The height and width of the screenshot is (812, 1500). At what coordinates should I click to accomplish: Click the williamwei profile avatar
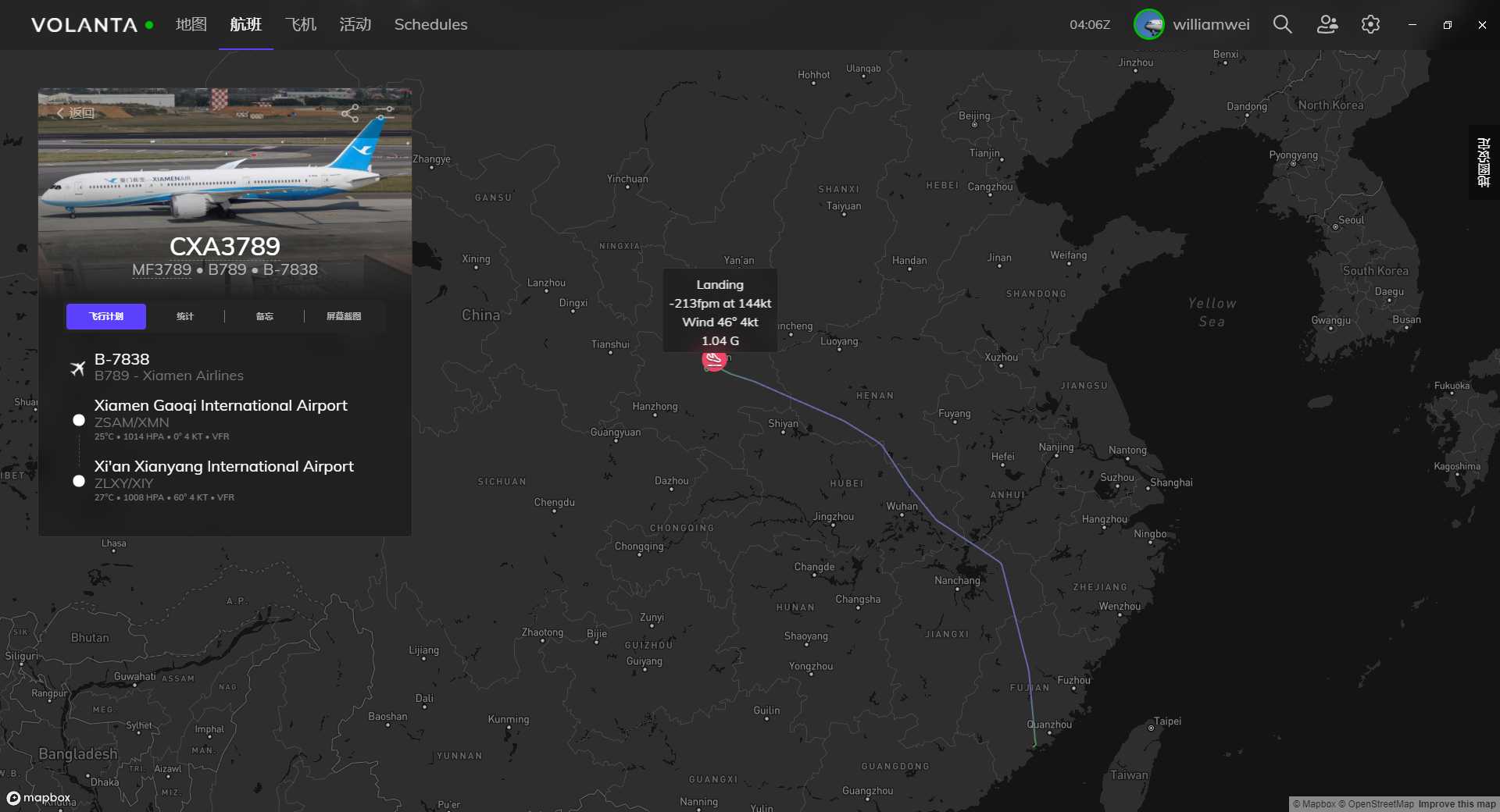pyautogui.click(x=1148, y=24)
